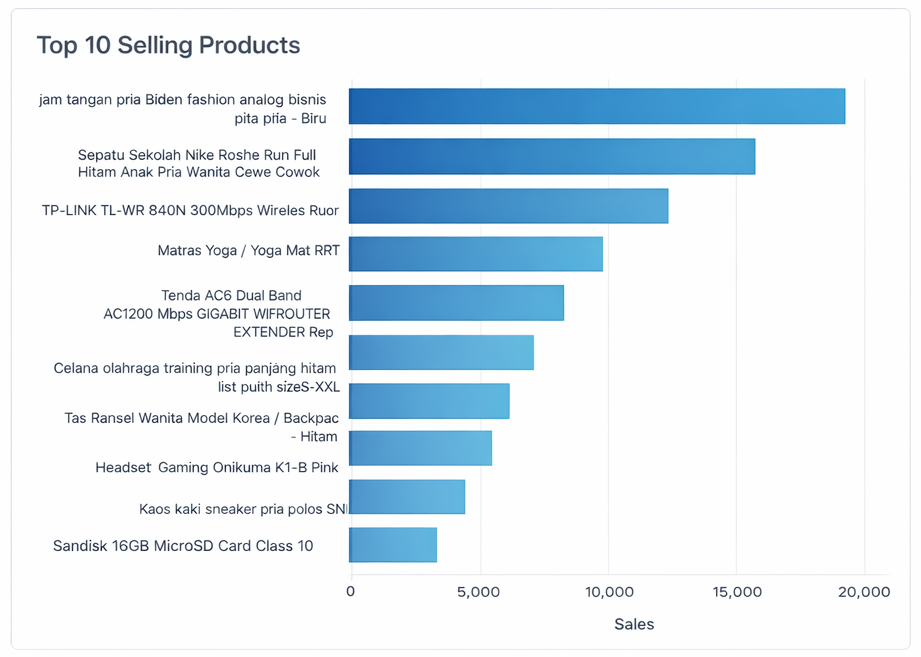Screen dimensions: 921x657
Task: Click the 15,000 axis tick label
Action: click(x=737, y=592)
